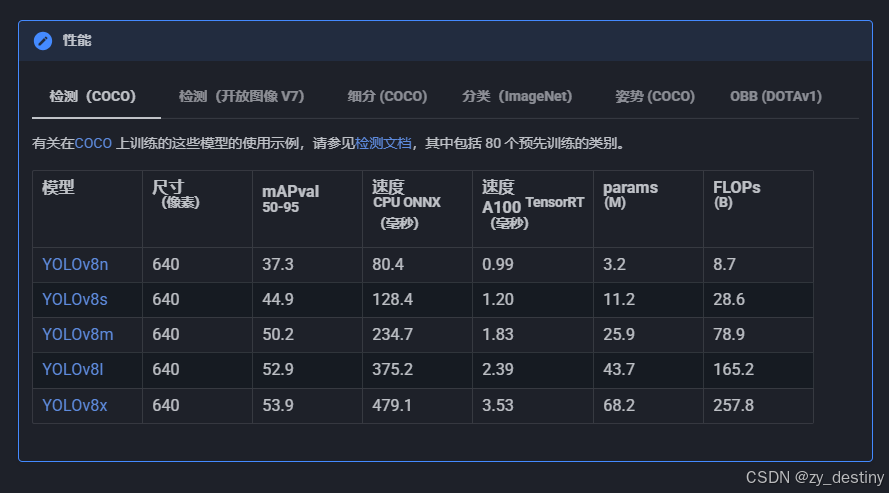Click the CPU speed value 80.4
This screenshot has width=889, height=493.
click(388, 265)
